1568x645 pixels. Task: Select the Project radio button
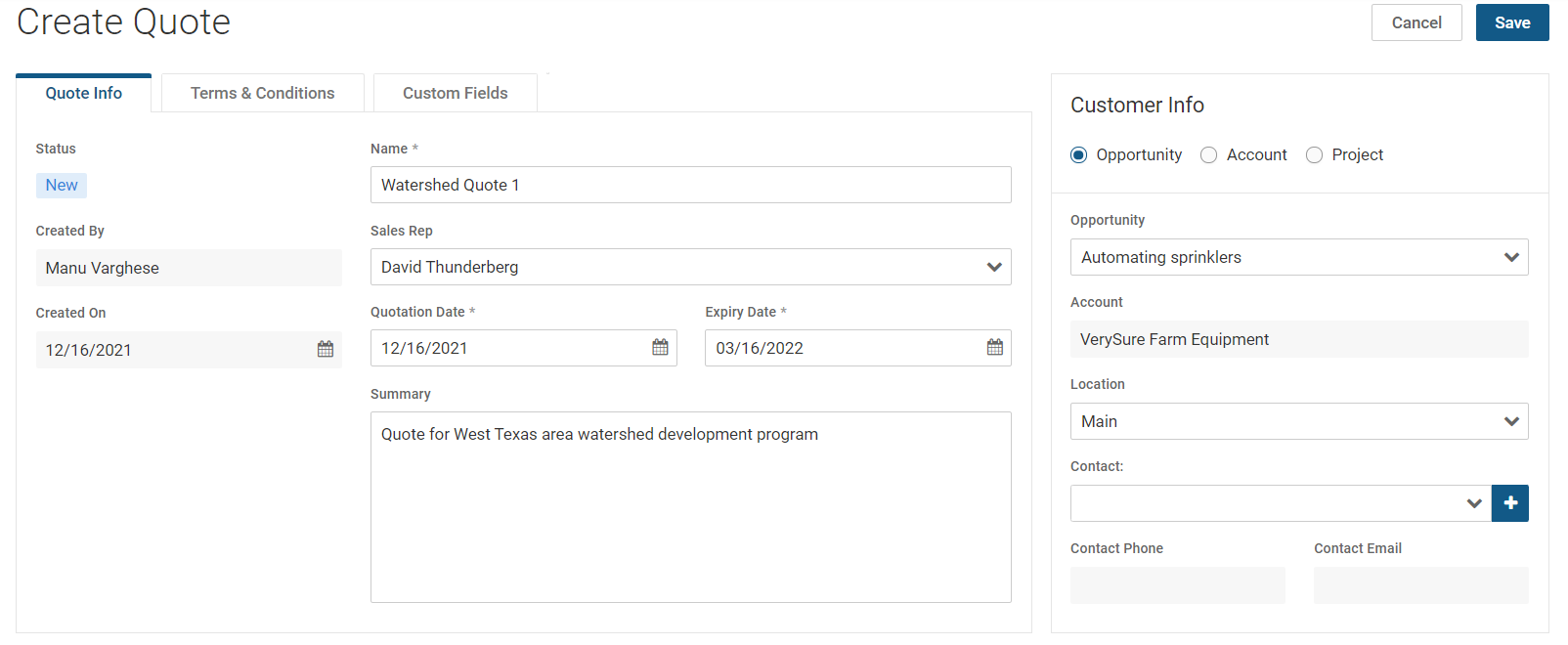1315,155
